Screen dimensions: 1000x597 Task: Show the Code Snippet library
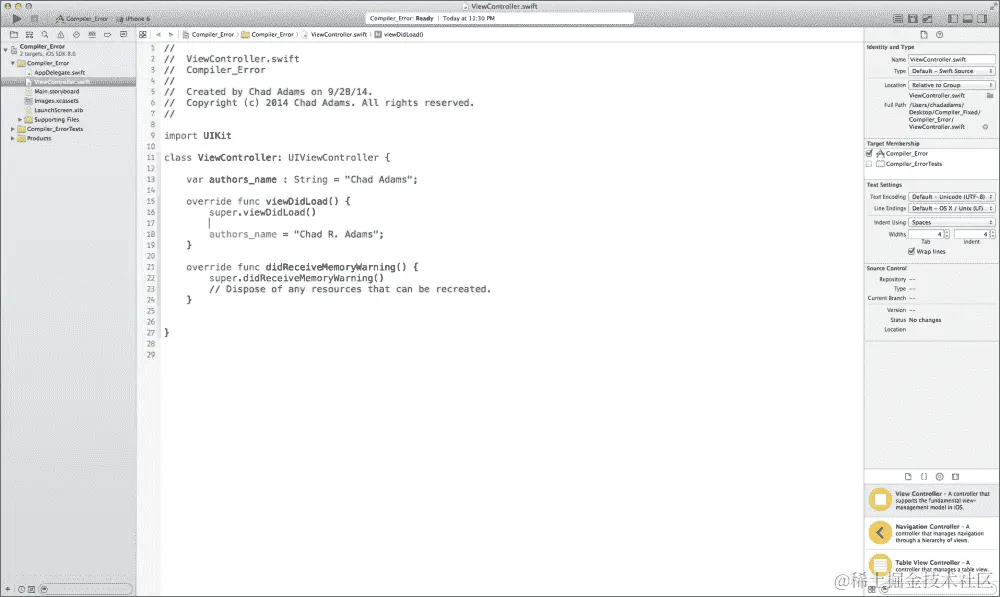tap(923, 476)
